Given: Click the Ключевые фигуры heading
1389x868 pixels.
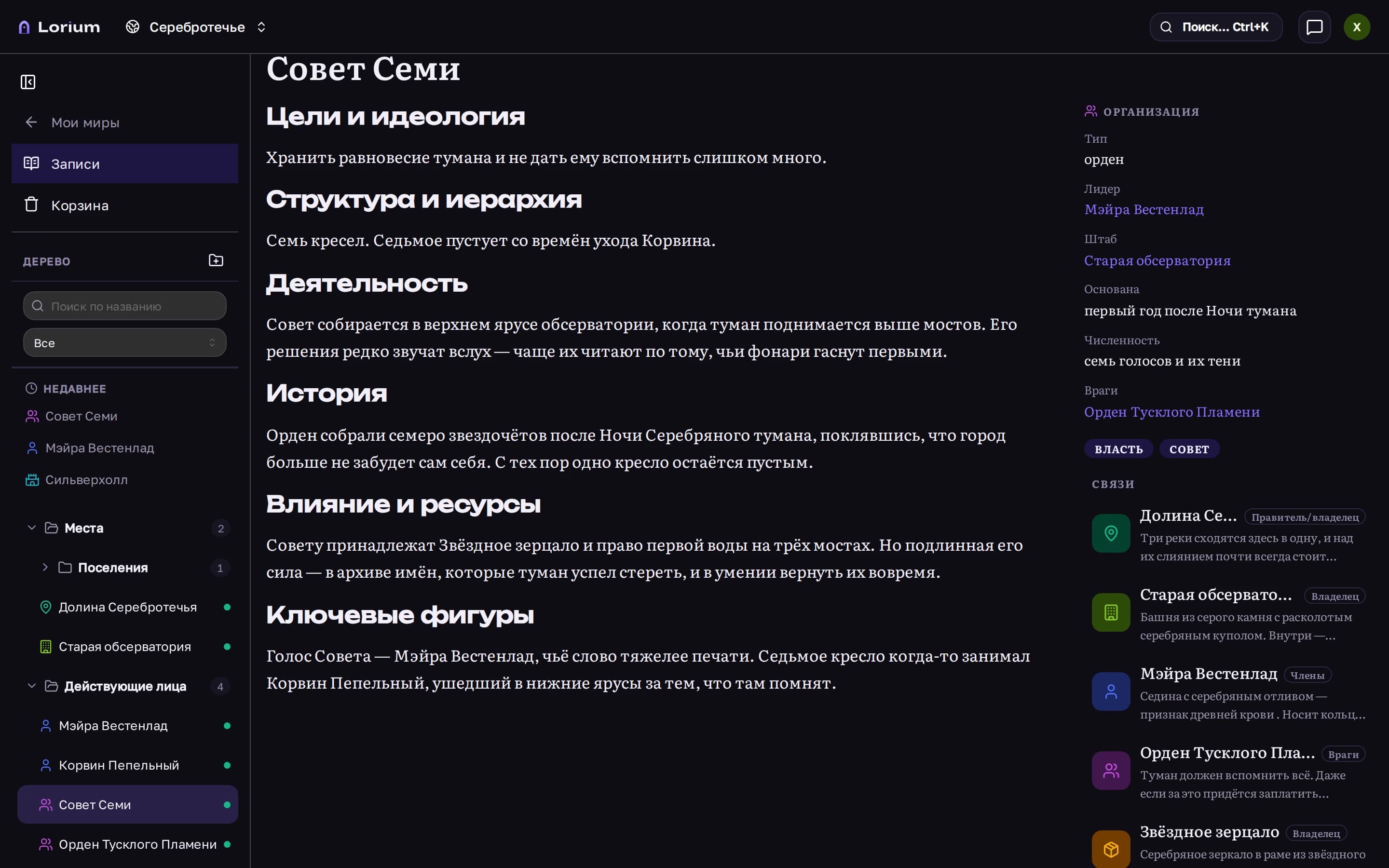Looking at the screenshot, I should 400,615.
